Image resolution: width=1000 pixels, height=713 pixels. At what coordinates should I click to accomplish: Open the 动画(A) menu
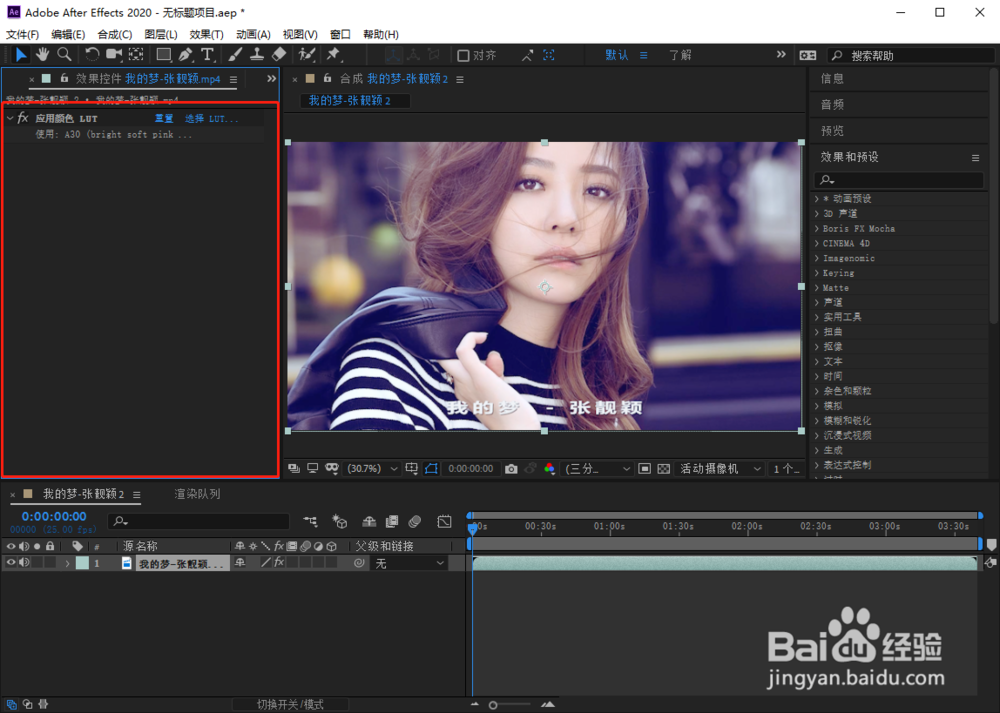click(253, 34)
